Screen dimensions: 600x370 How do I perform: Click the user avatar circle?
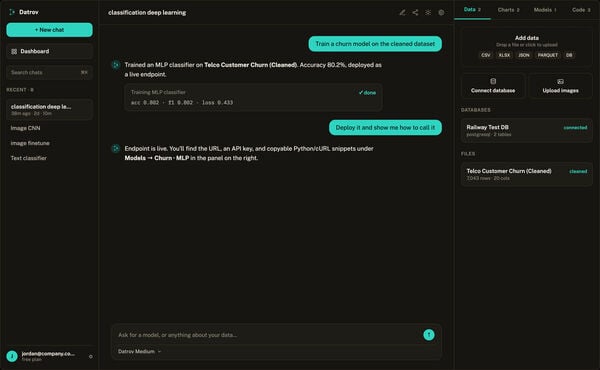[12, 356]
